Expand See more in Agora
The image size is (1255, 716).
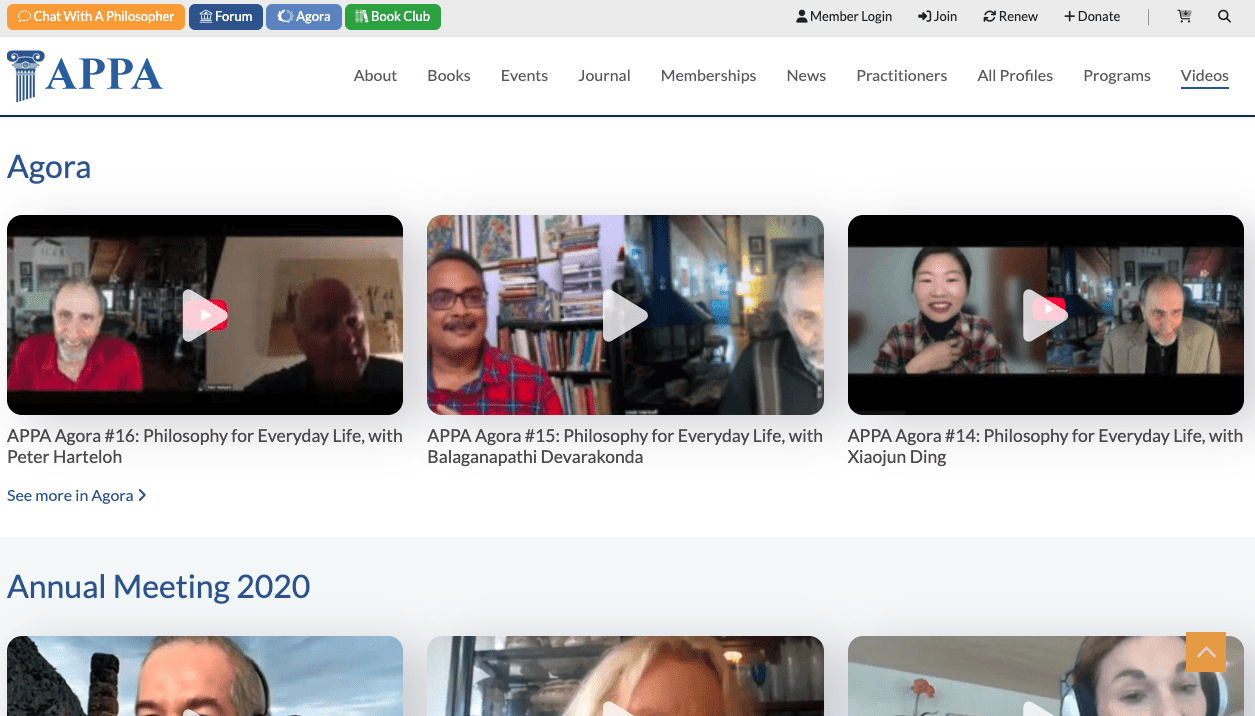(77, 495)
